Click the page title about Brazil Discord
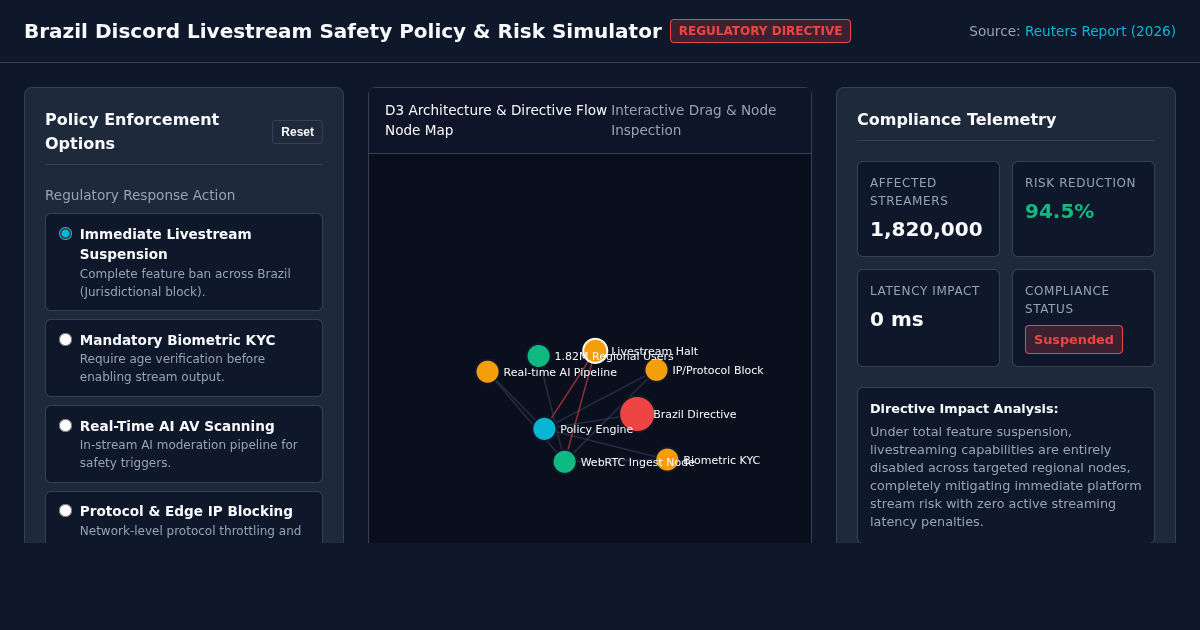The height and width of the screenshot is (630, 1200). [x=343, y=31]
